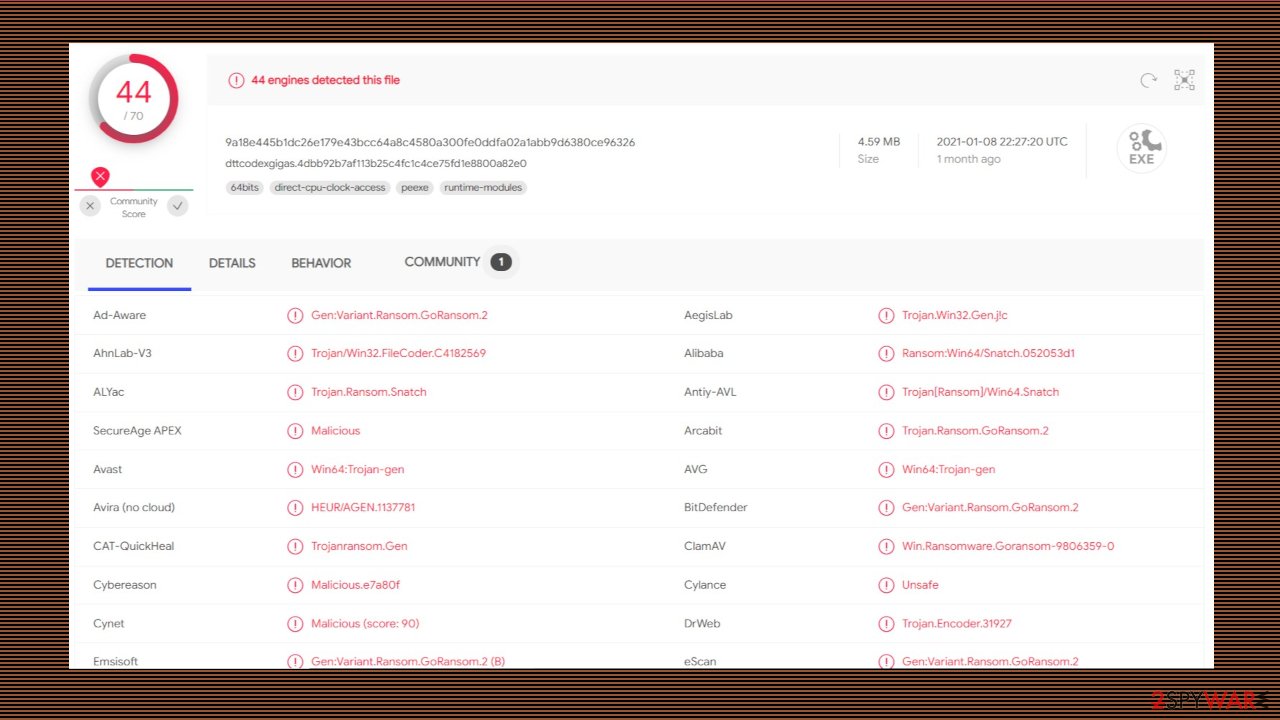Click SecureAge APEX Malicious result
The width and height of the screenshot is (1280, 720).
pyautogui.click(x=335, y=431)
